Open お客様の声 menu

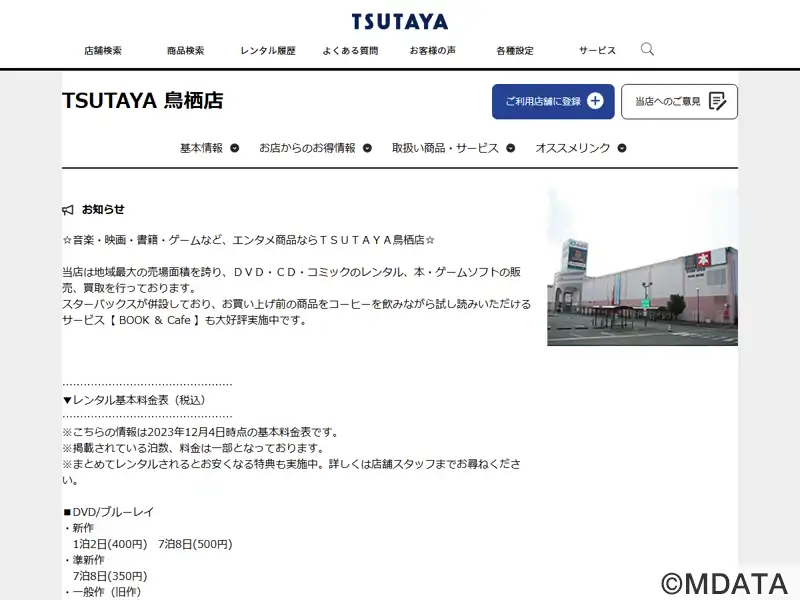pos(433,51)
